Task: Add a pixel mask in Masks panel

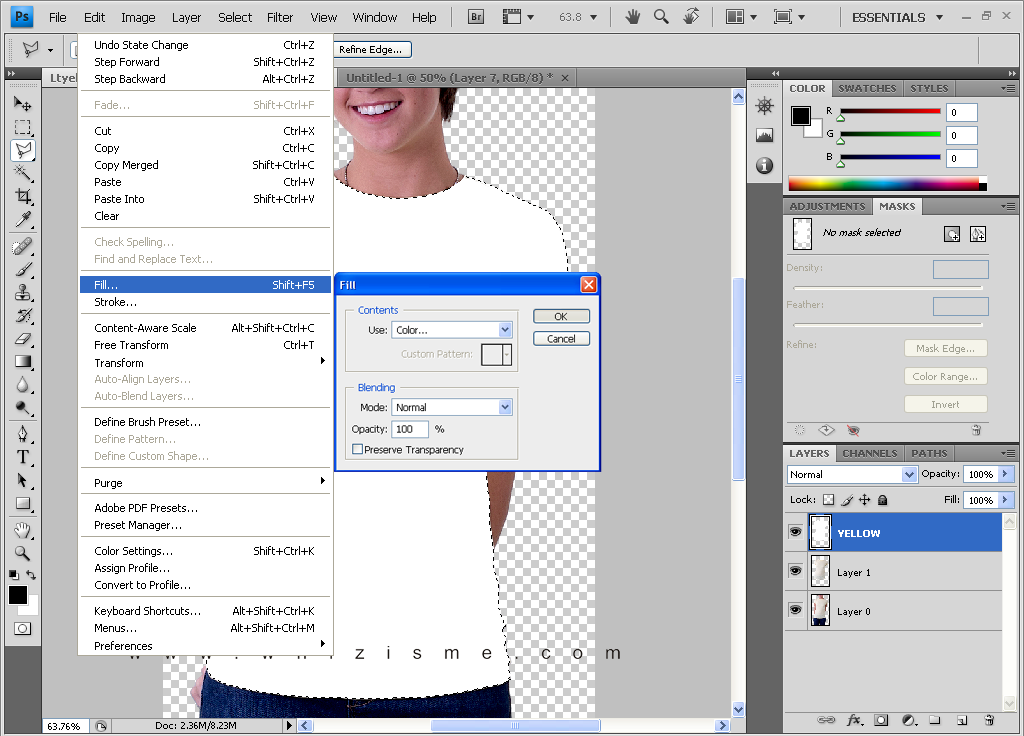Action: (952, 234)
